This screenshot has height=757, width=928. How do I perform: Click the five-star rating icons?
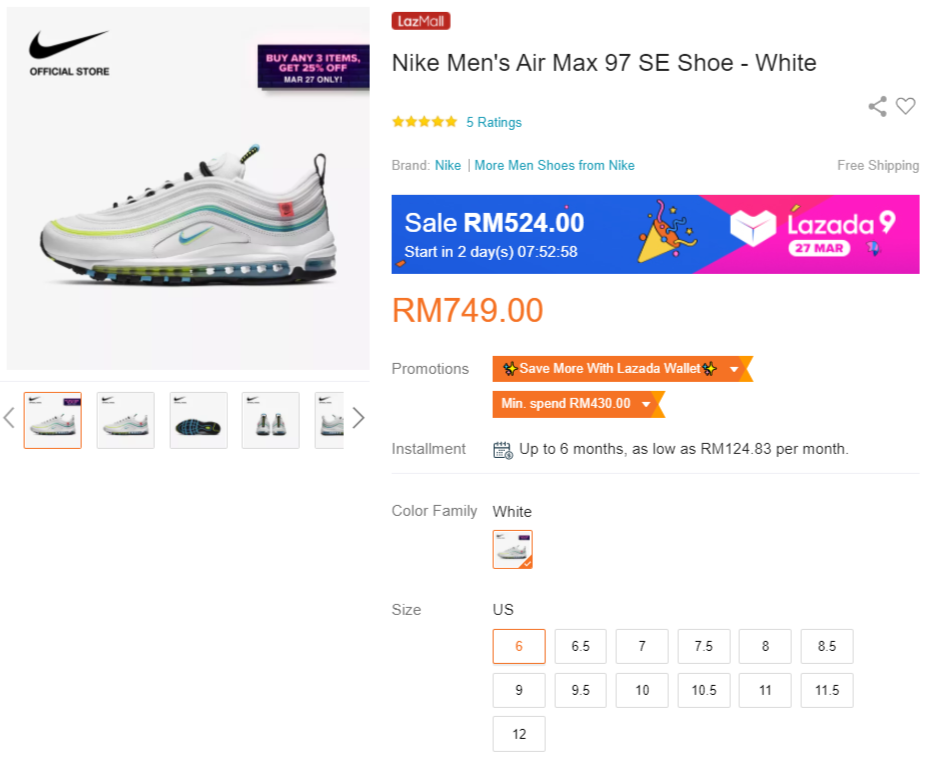click(424, 122)
